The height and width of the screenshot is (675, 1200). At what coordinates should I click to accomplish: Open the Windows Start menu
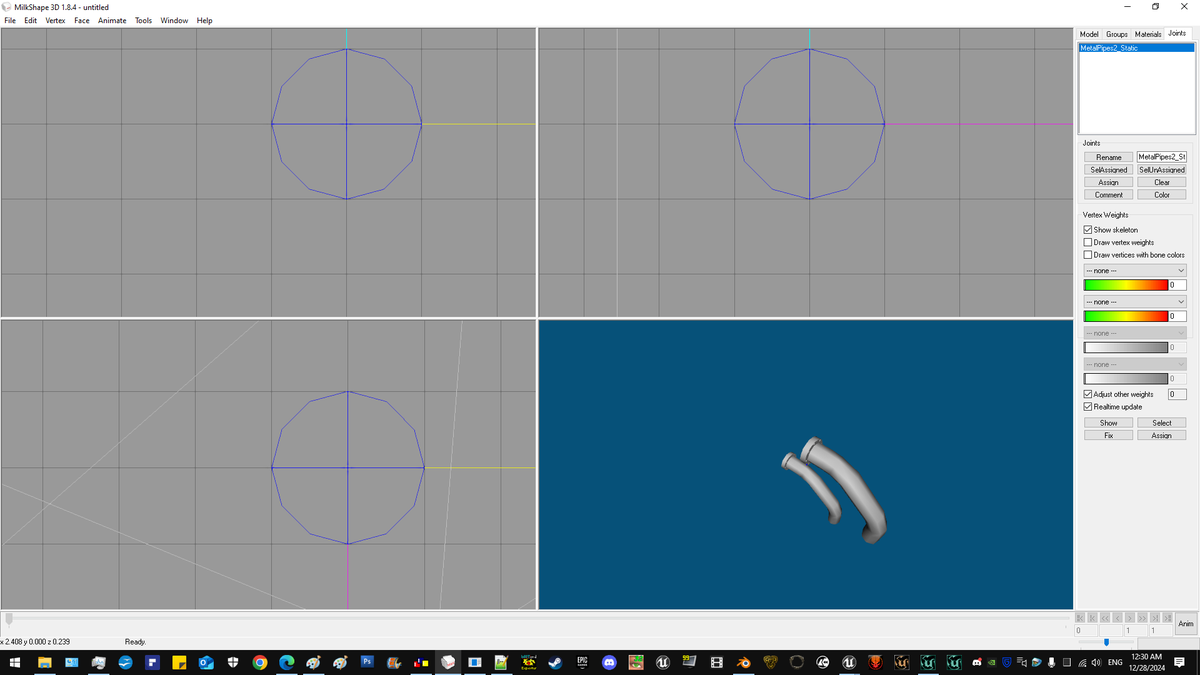click(15, 662)
